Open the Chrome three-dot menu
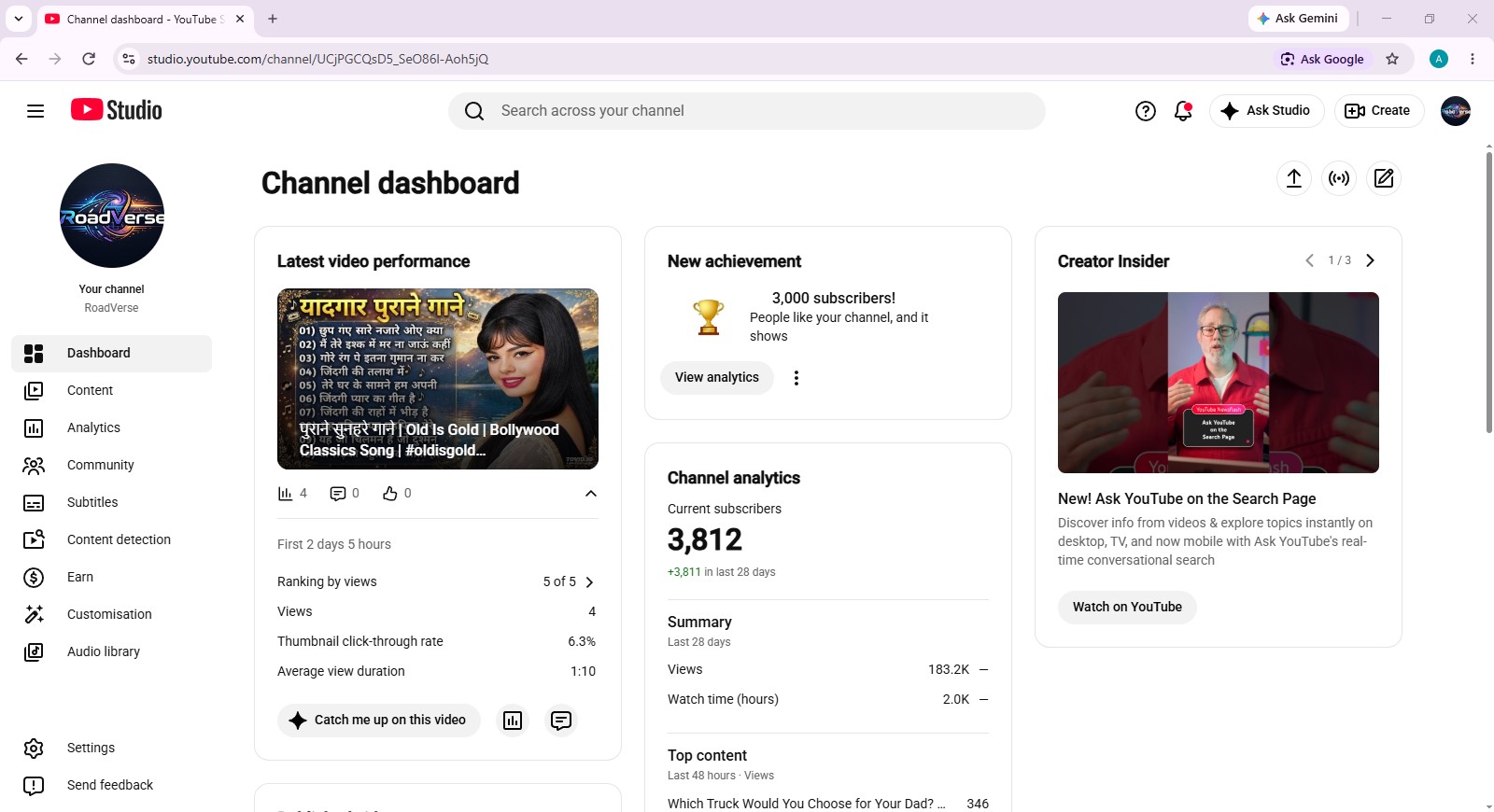The width and height of the screenshot is (1494, 812). pyautogui.click(x=1473, y=59)
